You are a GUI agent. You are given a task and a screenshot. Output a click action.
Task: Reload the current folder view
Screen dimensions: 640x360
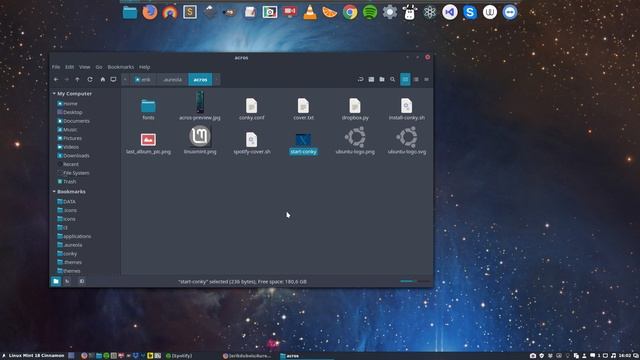pyautogui.click(x=90, y=80)
